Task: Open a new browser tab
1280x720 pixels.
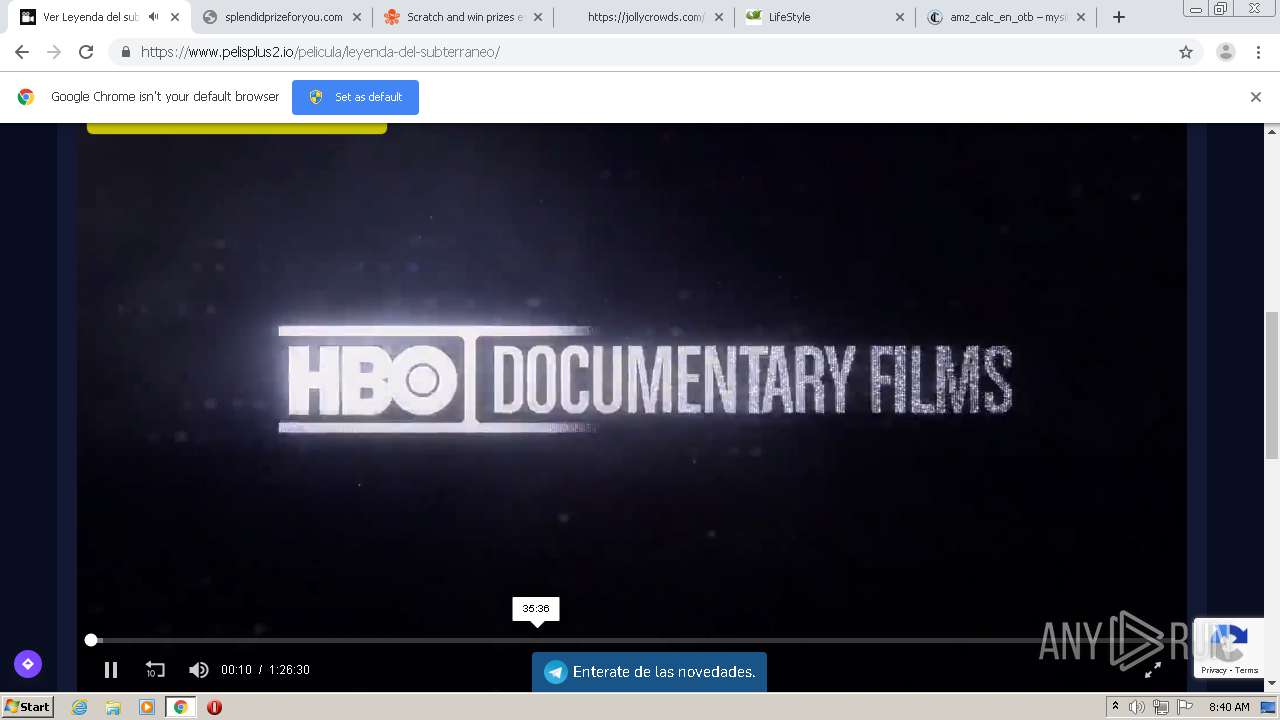Action: [x=1119, y=17]
